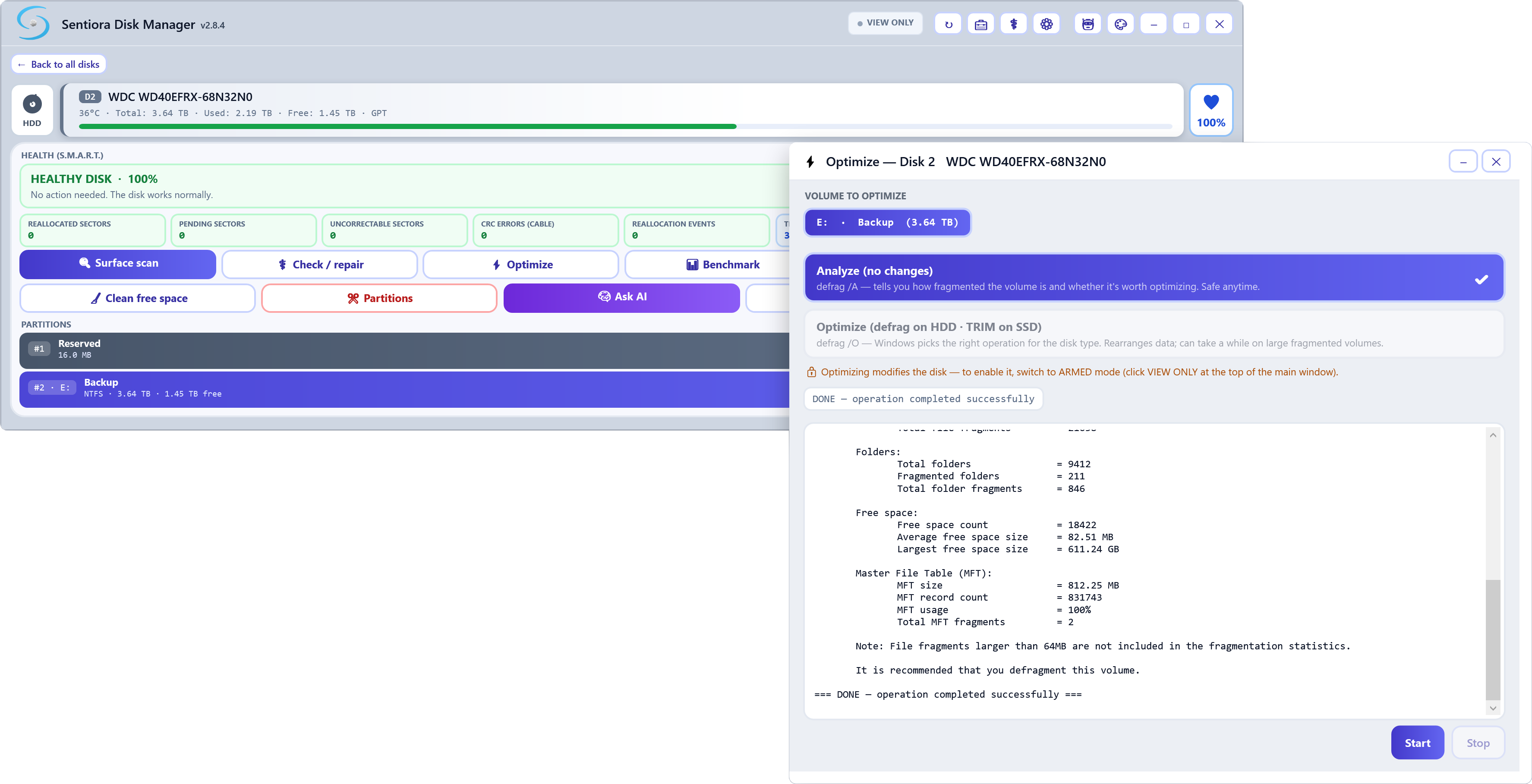The height and width of the screenshot is (784, 1532).
Task: Click the log scrollbar down arrow
Action: (x=1493, y=708)
